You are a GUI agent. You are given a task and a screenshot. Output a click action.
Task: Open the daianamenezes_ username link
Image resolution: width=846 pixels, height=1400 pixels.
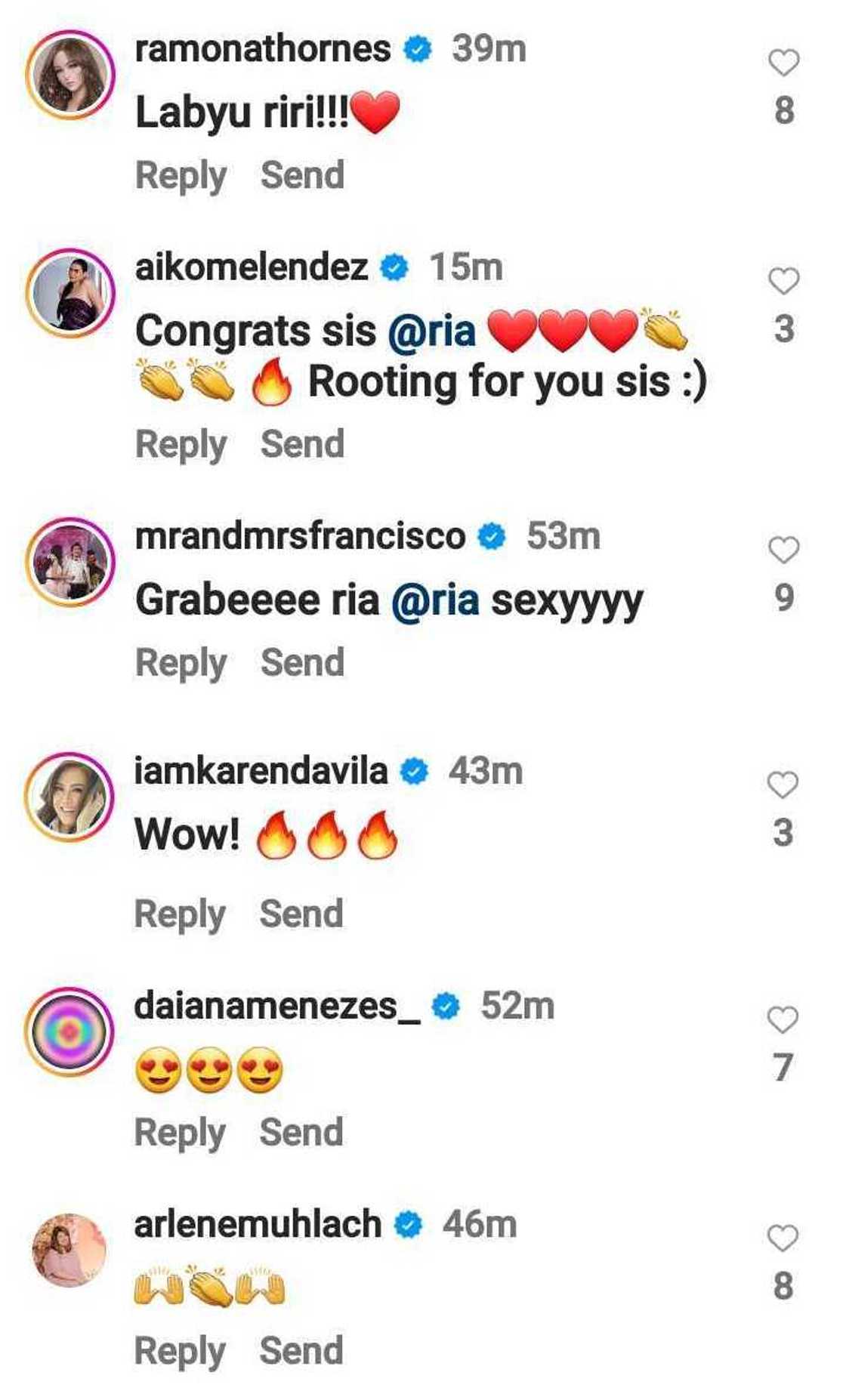tap(276, 1006)
